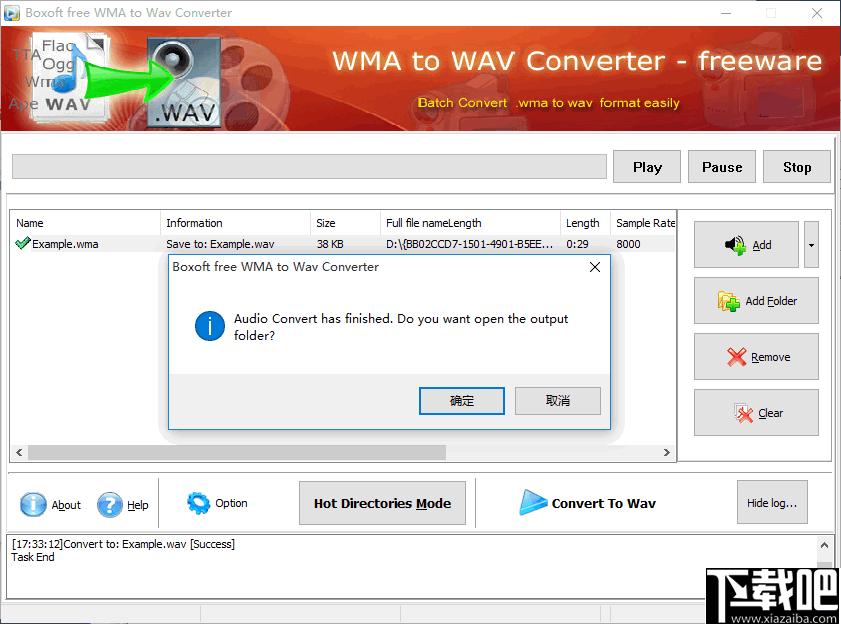
Task: Click the log panel scroll up arrow
Action: pyautogui.click(x=824, y=545)
